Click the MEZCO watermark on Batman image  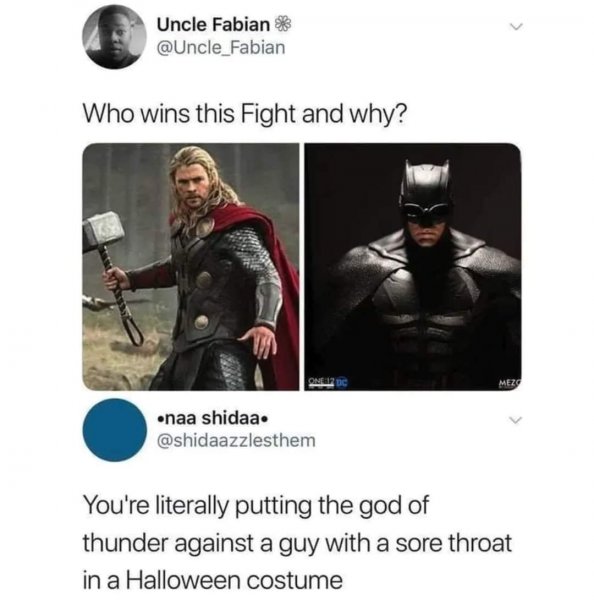(x=511, y=383)
